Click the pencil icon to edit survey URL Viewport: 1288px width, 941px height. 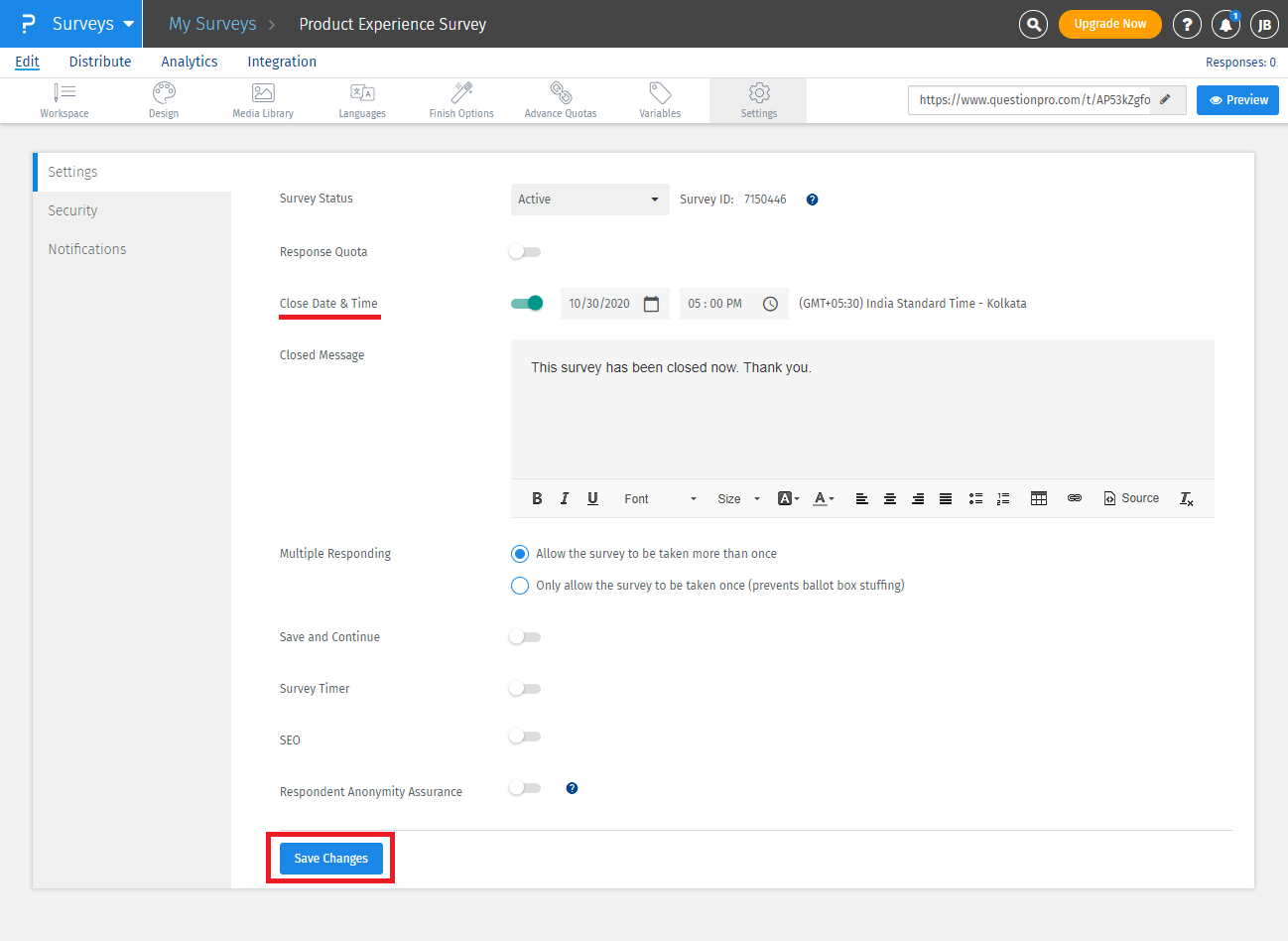[x=1166, y=99]
